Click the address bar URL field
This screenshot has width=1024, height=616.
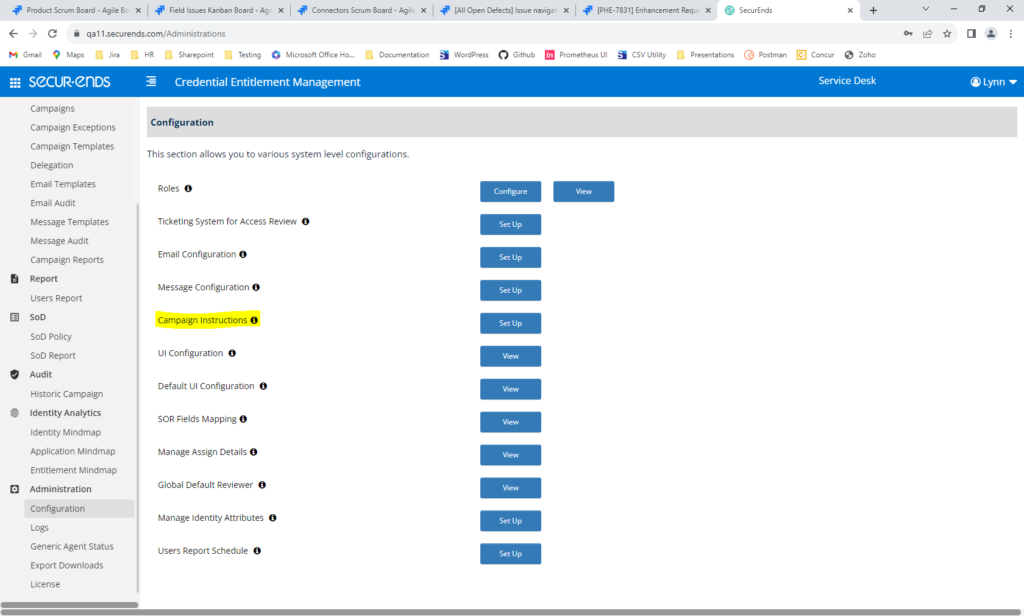click(x=483, y=33)
